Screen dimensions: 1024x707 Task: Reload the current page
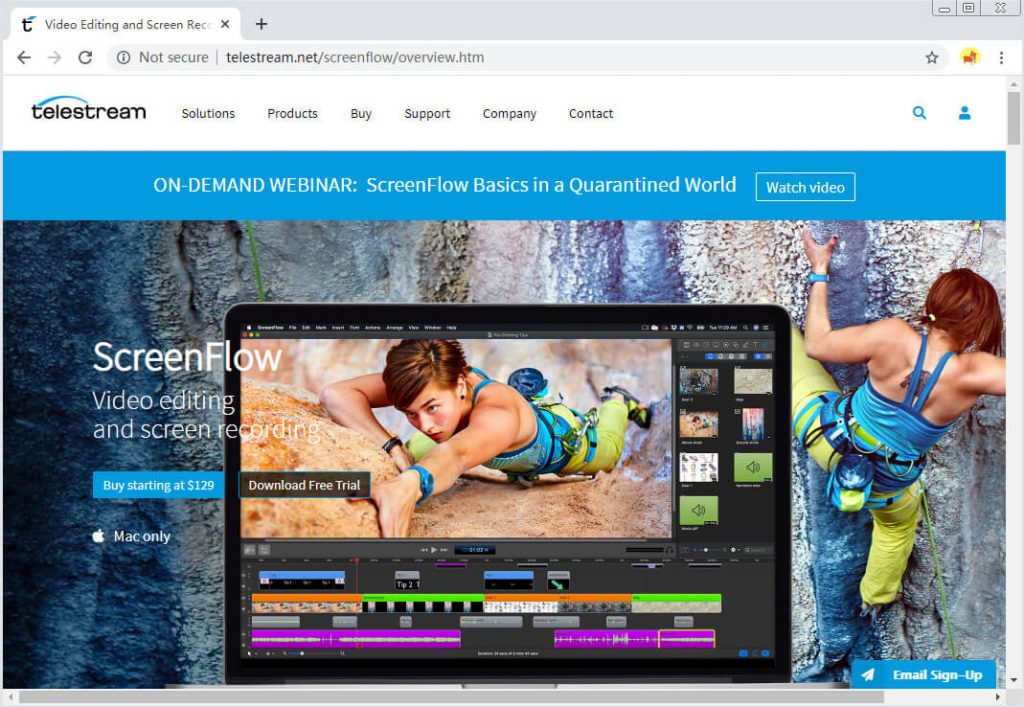85,57
